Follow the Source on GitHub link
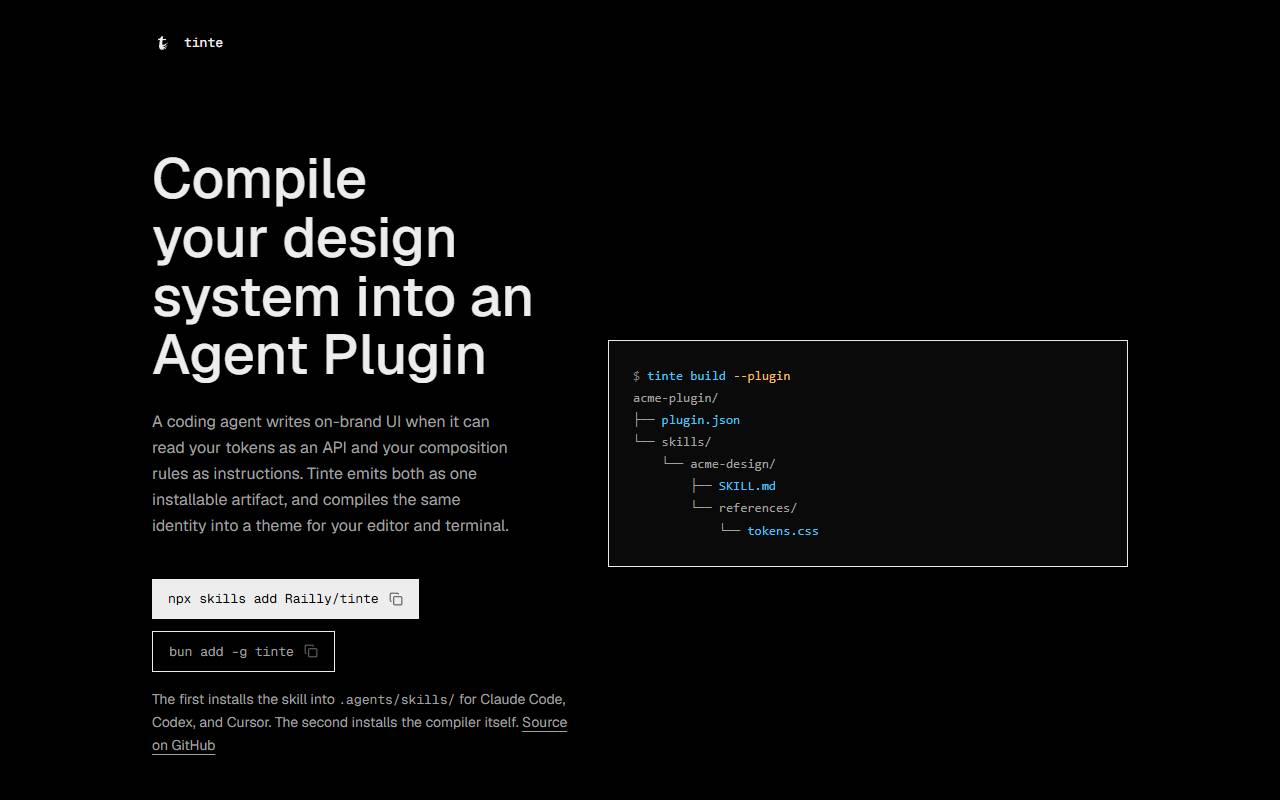This screenshot has width=1280, height=800. coord(544,722)
